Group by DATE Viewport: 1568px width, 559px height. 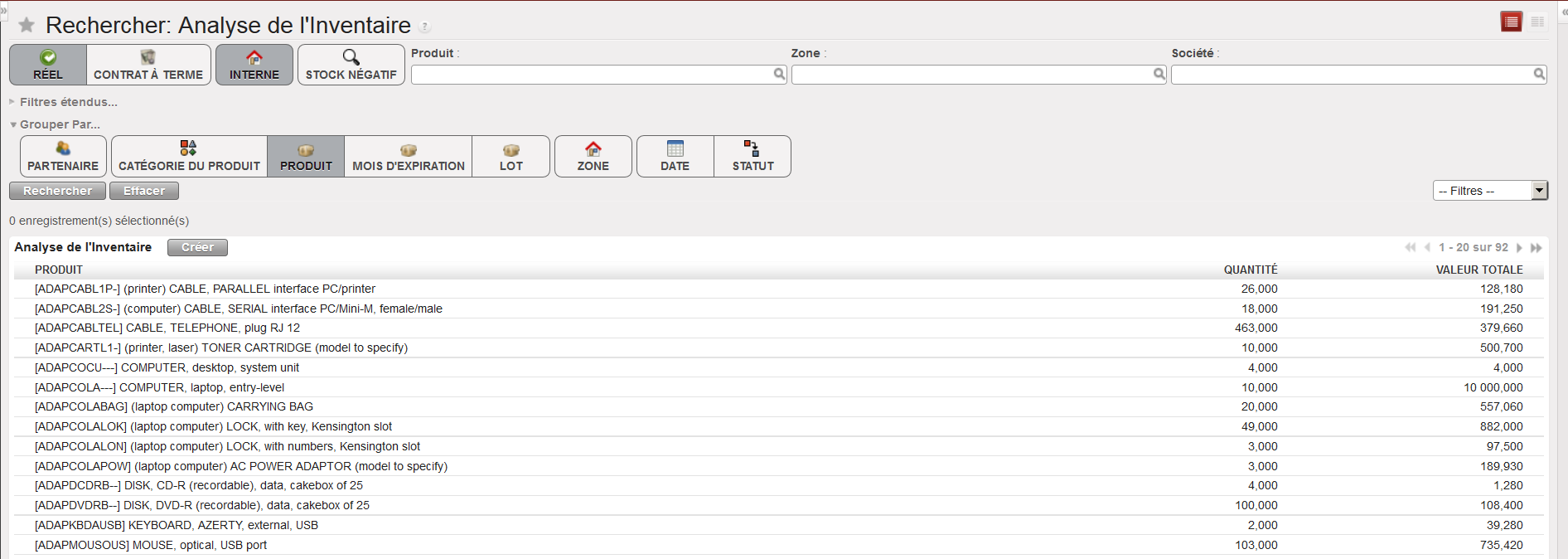pos(675,156)
